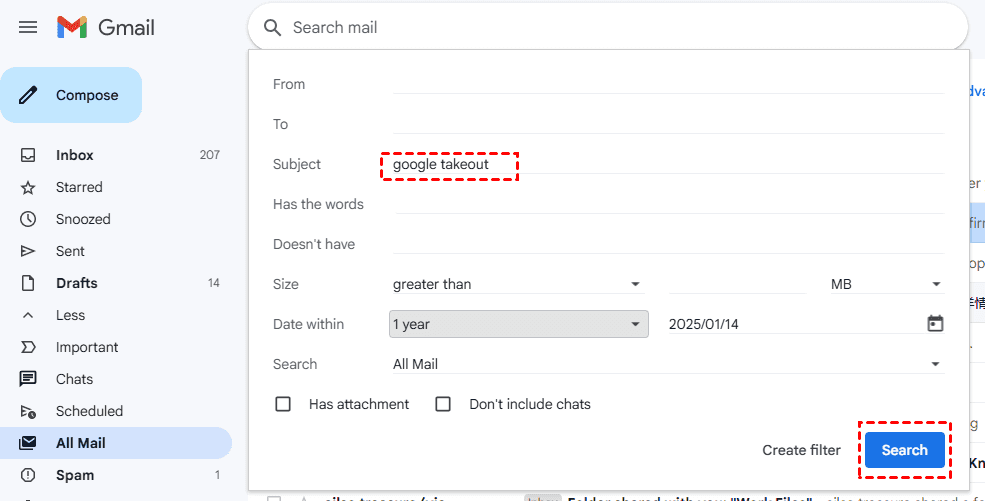The image size is (985, 501).
Task: Collapse the sidebar with Less
Action: 70,315
